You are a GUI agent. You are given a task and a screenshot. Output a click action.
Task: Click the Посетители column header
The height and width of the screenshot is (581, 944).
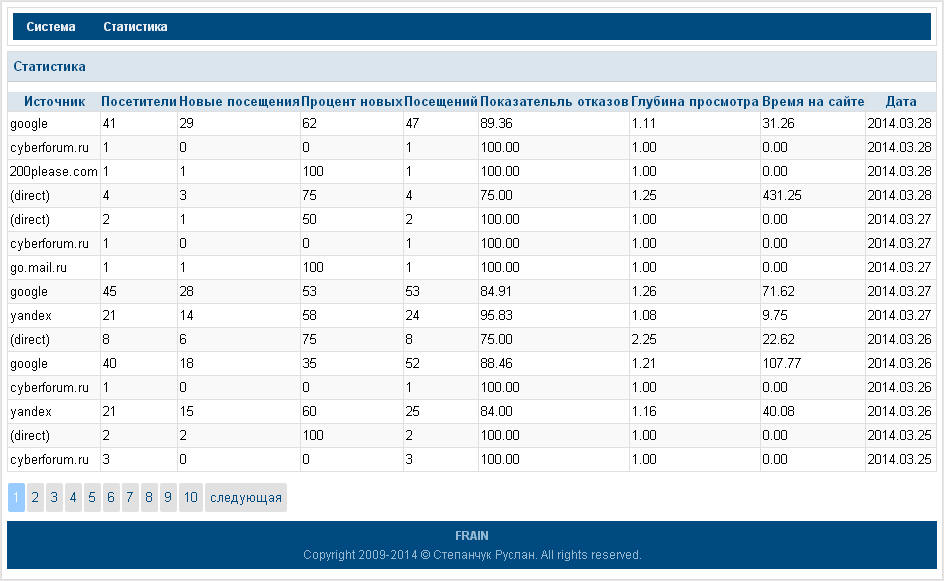click(x=139, y=102)
